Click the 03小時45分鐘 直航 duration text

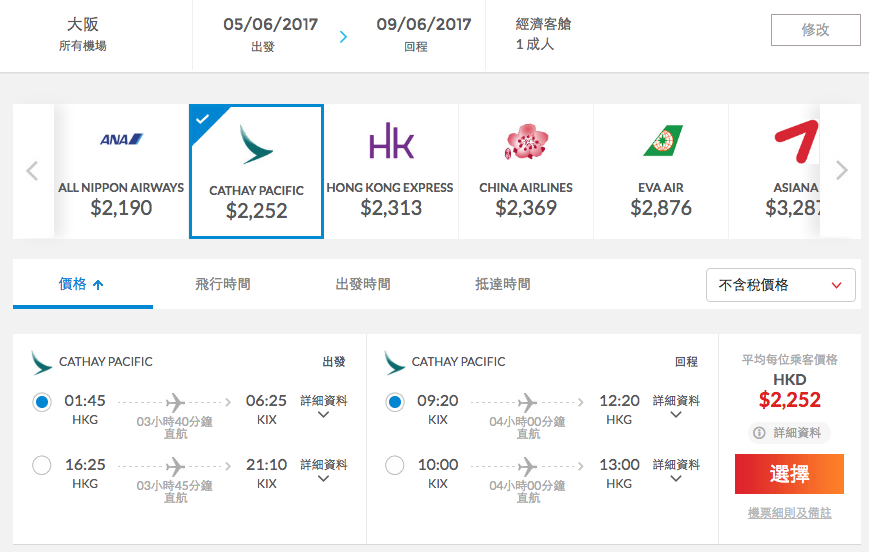point(175,492)
